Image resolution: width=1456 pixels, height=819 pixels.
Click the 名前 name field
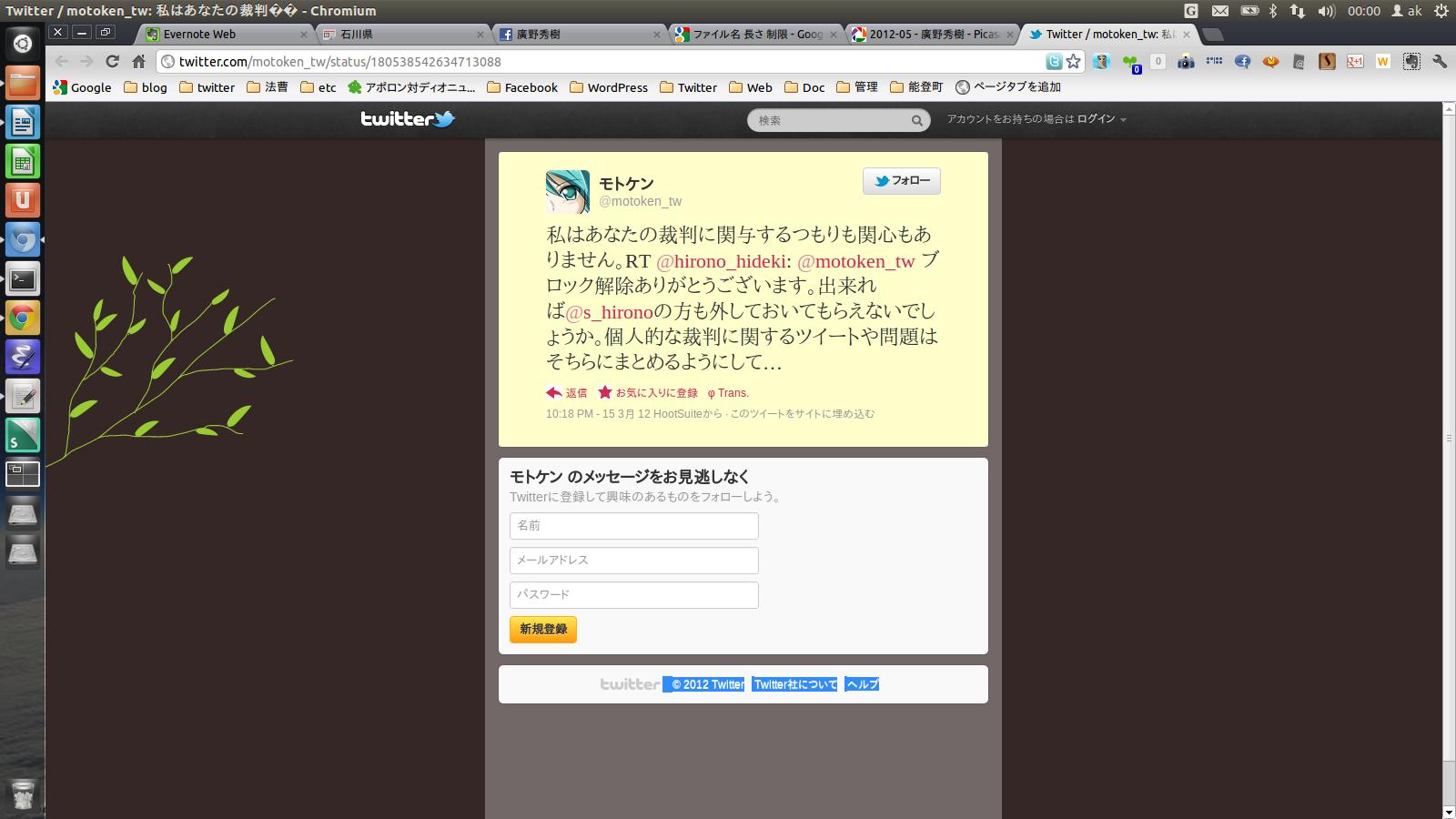point(634,526)
